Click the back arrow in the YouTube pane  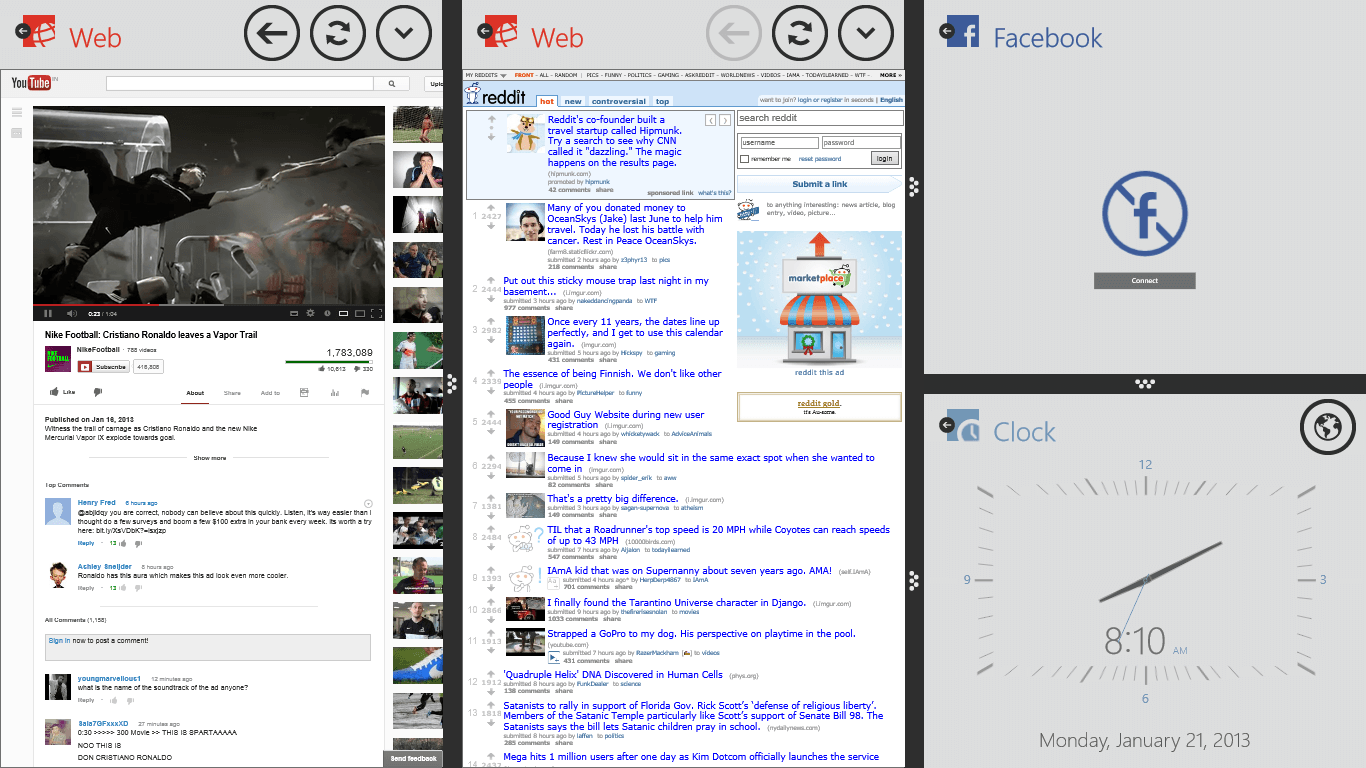pyautogui.click(x=272, y=35)
